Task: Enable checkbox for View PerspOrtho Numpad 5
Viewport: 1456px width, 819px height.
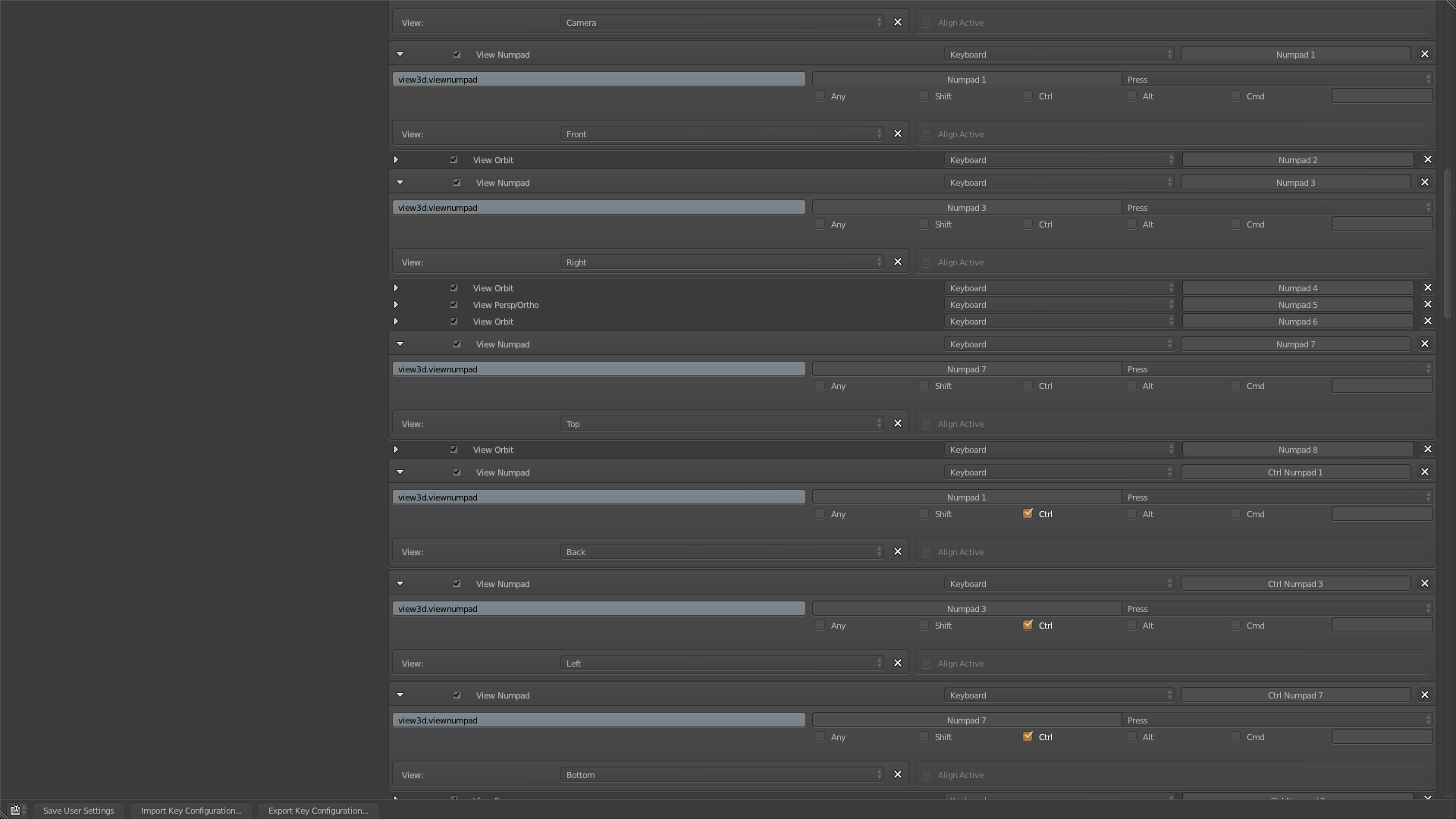Action: pos(455,305)
